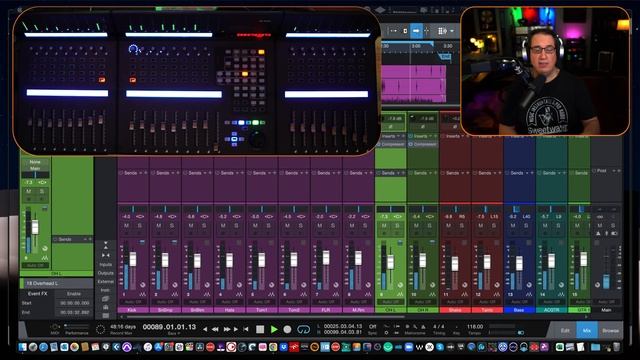Click the Return to Zero transport button
640x360 pixels.
[x=246, y=329]
